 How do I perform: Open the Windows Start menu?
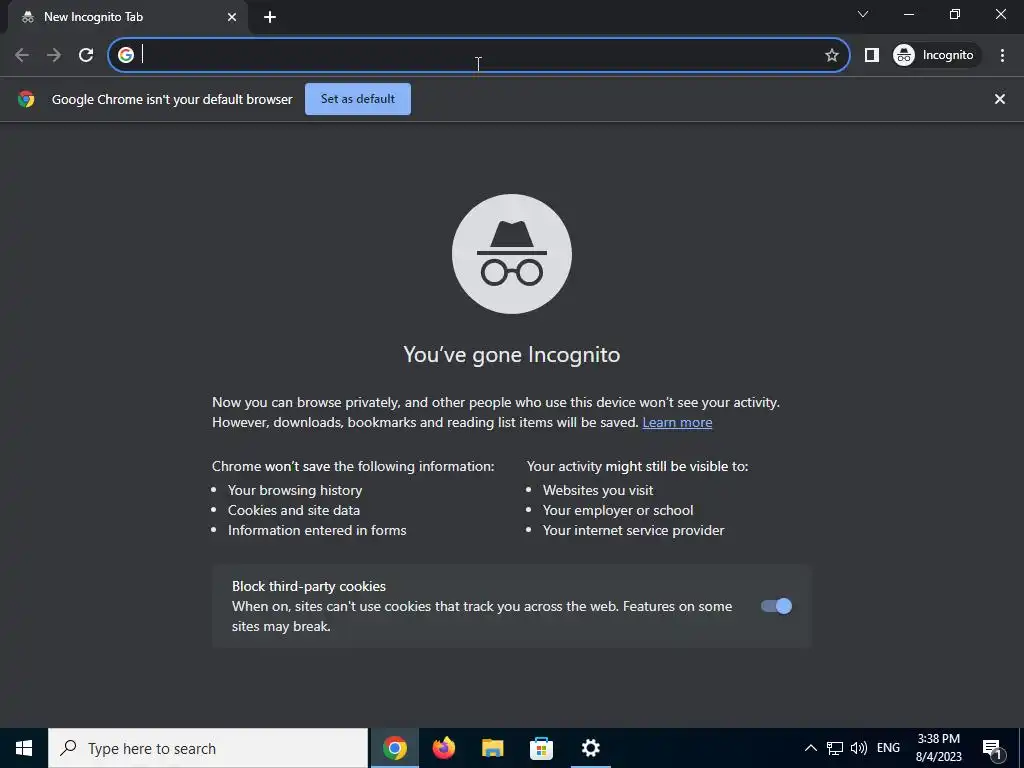pos(24,748)
